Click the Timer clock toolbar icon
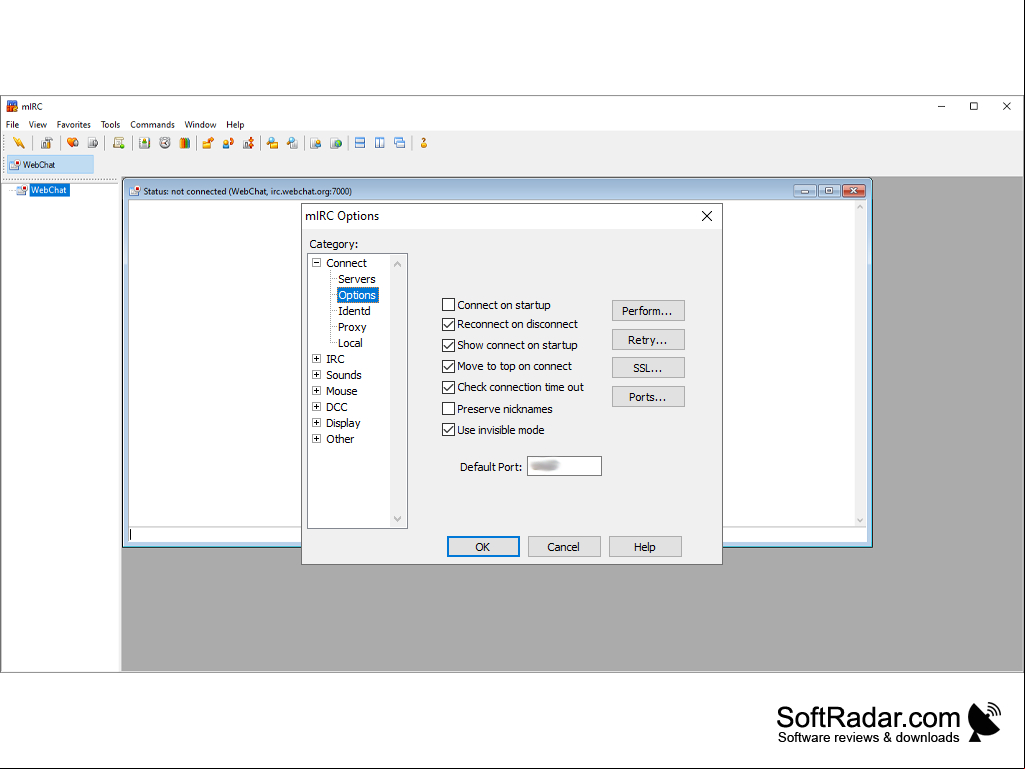 tap(165, 143)
